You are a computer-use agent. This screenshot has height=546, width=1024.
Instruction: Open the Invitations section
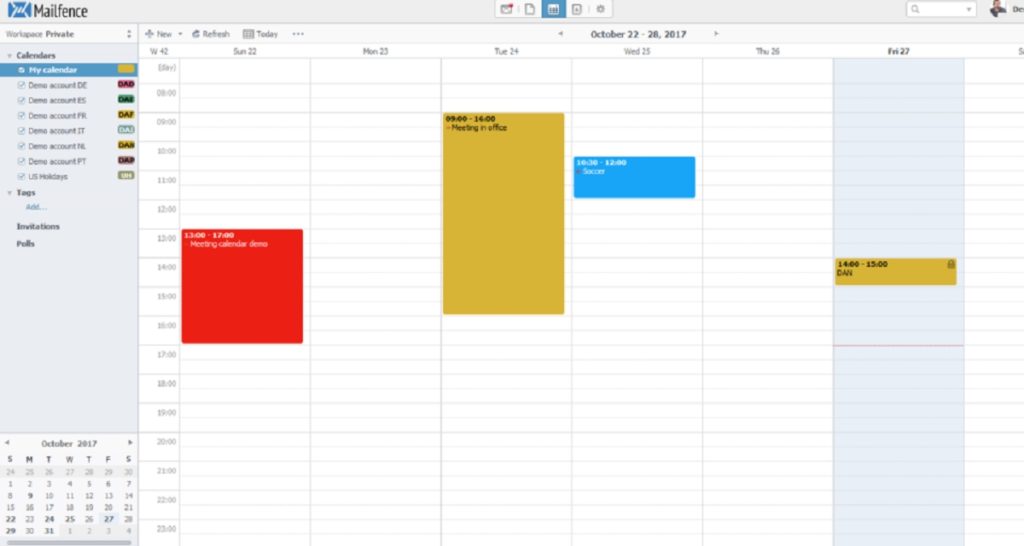[x=38, y=227]
